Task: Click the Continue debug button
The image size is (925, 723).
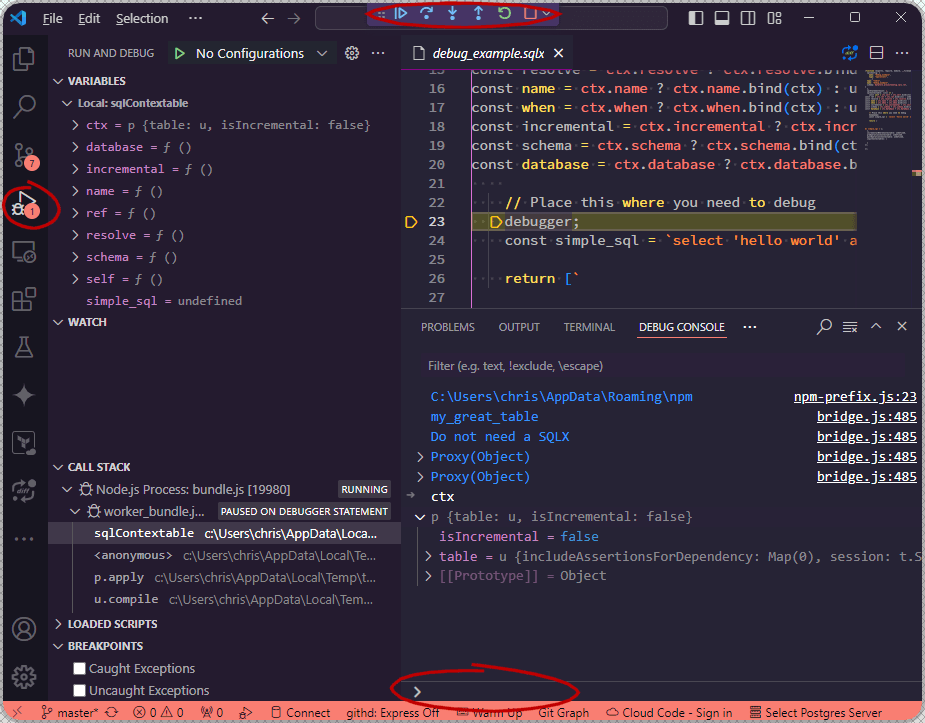Action: pos(401,13)
